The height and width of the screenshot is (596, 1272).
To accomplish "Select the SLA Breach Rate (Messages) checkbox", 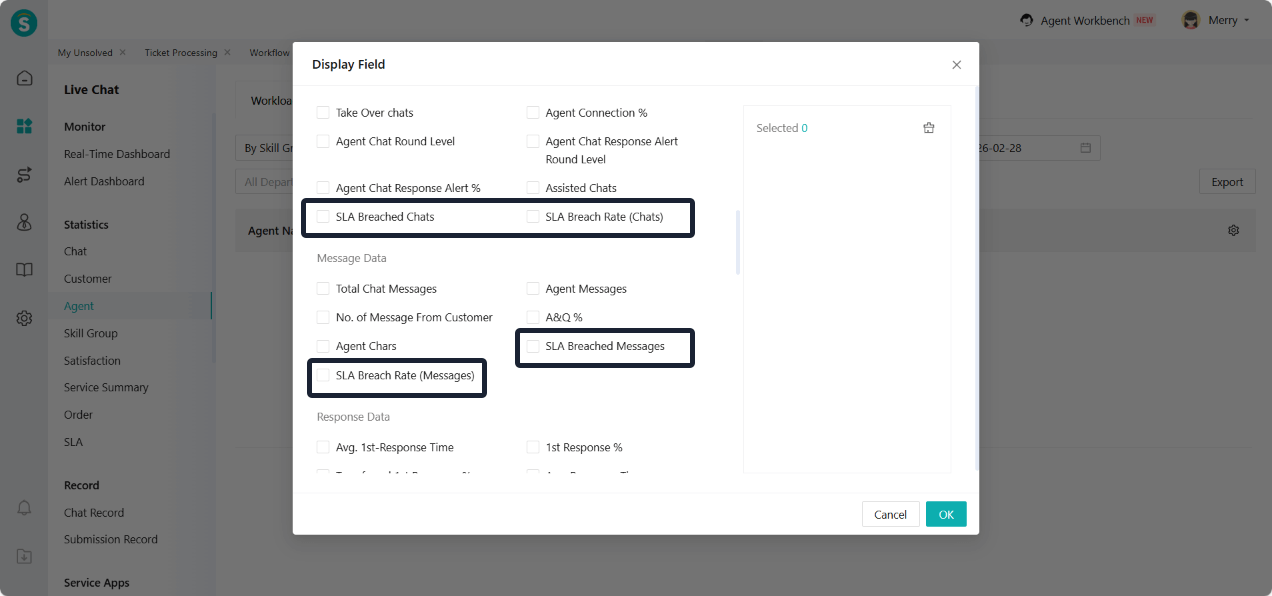I will point(323,375).
